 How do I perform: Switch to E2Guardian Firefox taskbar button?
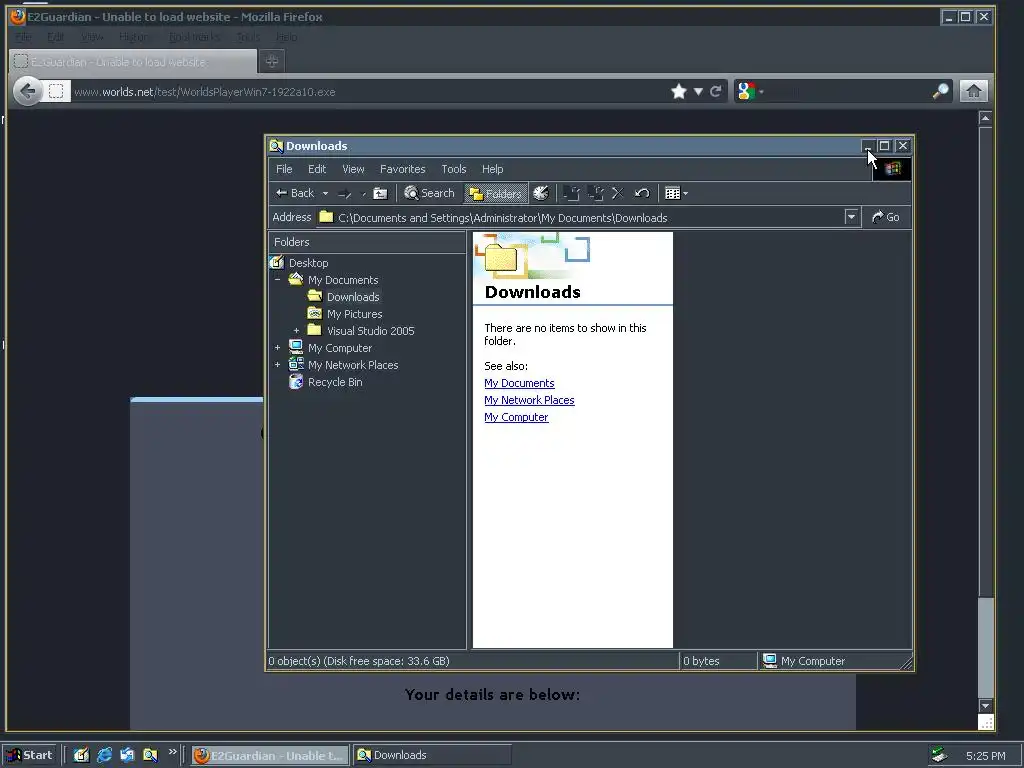click(270, 756)
